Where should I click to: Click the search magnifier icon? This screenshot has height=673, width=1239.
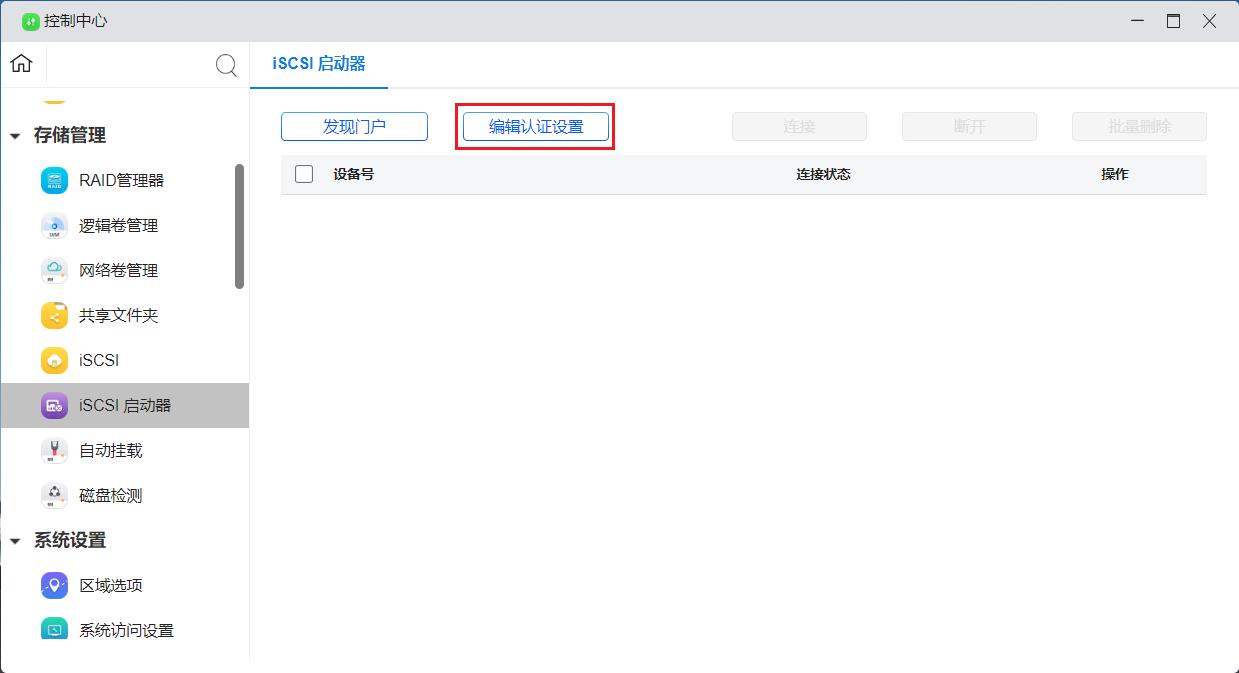click(227, 65)
